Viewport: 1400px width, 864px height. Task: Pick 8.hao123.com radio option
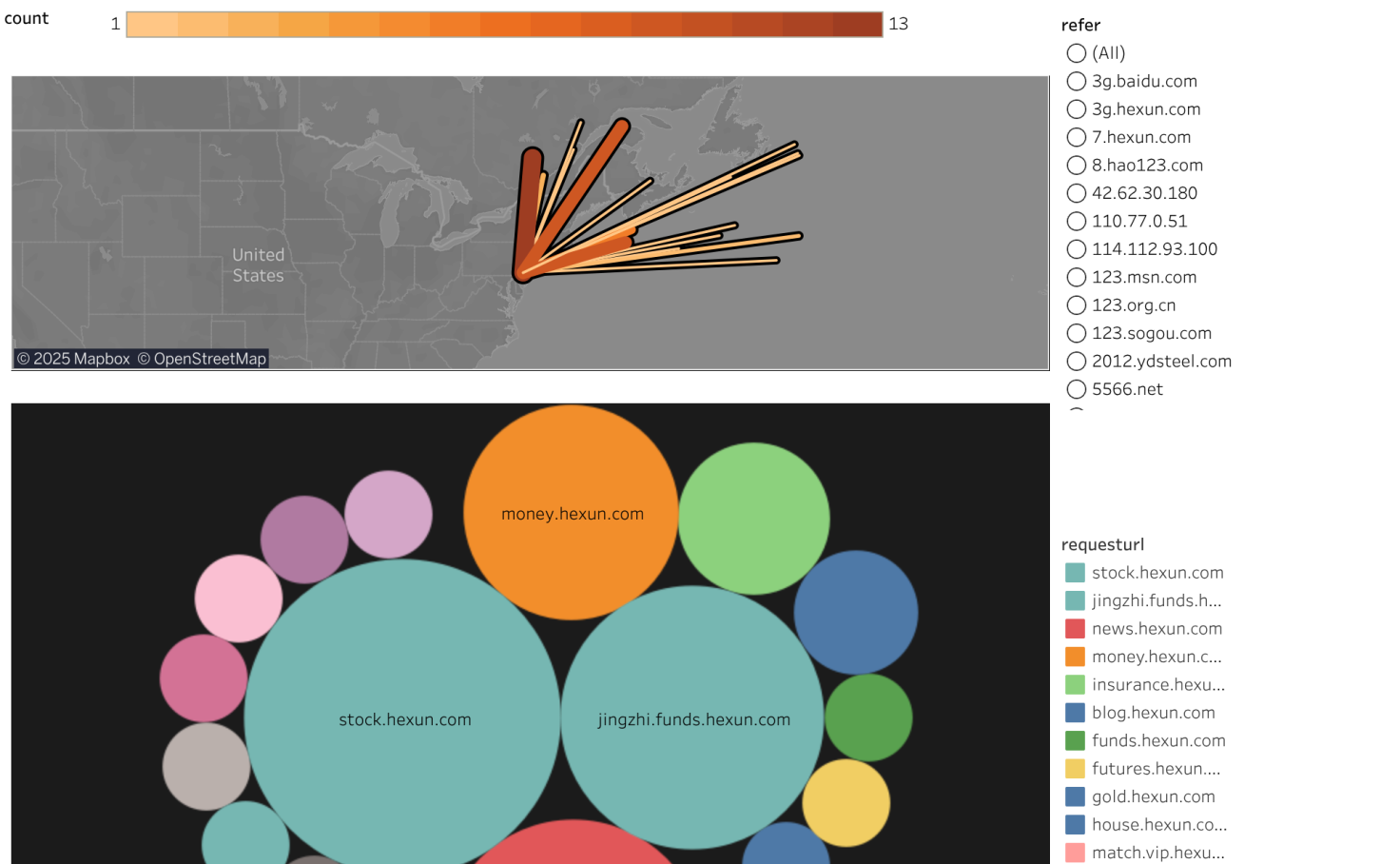1077,165
